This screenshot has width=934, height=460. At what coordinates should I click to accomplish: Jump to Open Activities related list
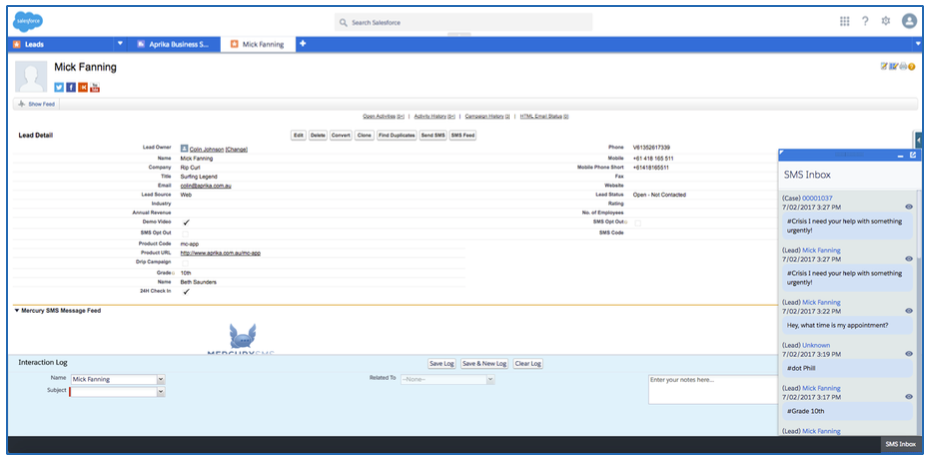pyautogui.click(x=384, y=116)
